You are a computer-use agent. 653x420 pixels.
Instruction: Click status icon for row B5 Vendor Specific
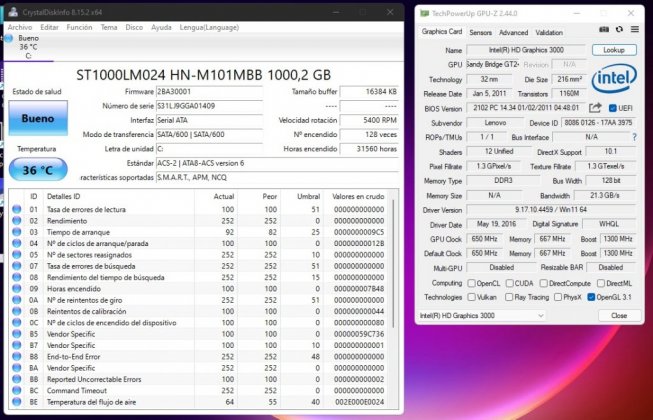click(x=17, y=334)
